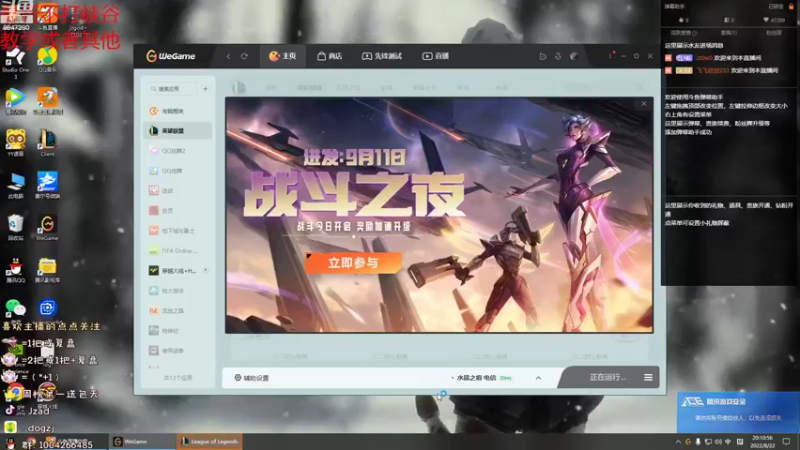The width and height of the screenshot is (800, 450).
Task: Open 此电脑 on the desktop
Action: click(16, 185)
